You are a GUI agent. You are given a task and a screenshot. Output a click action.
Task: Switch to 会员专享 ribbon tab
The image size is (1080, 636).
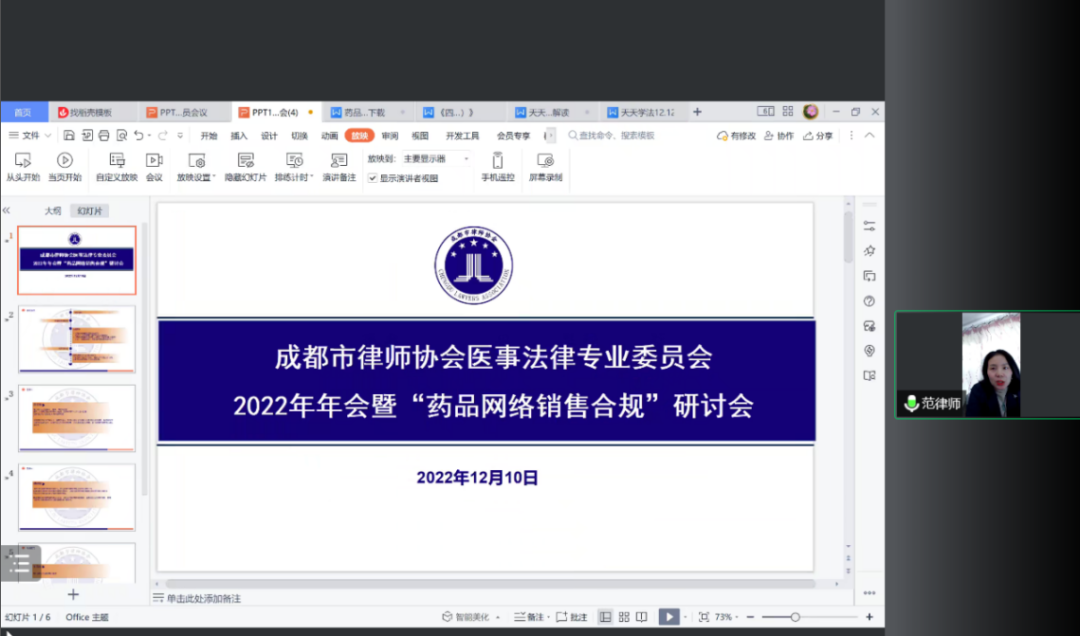pos(513,136)
